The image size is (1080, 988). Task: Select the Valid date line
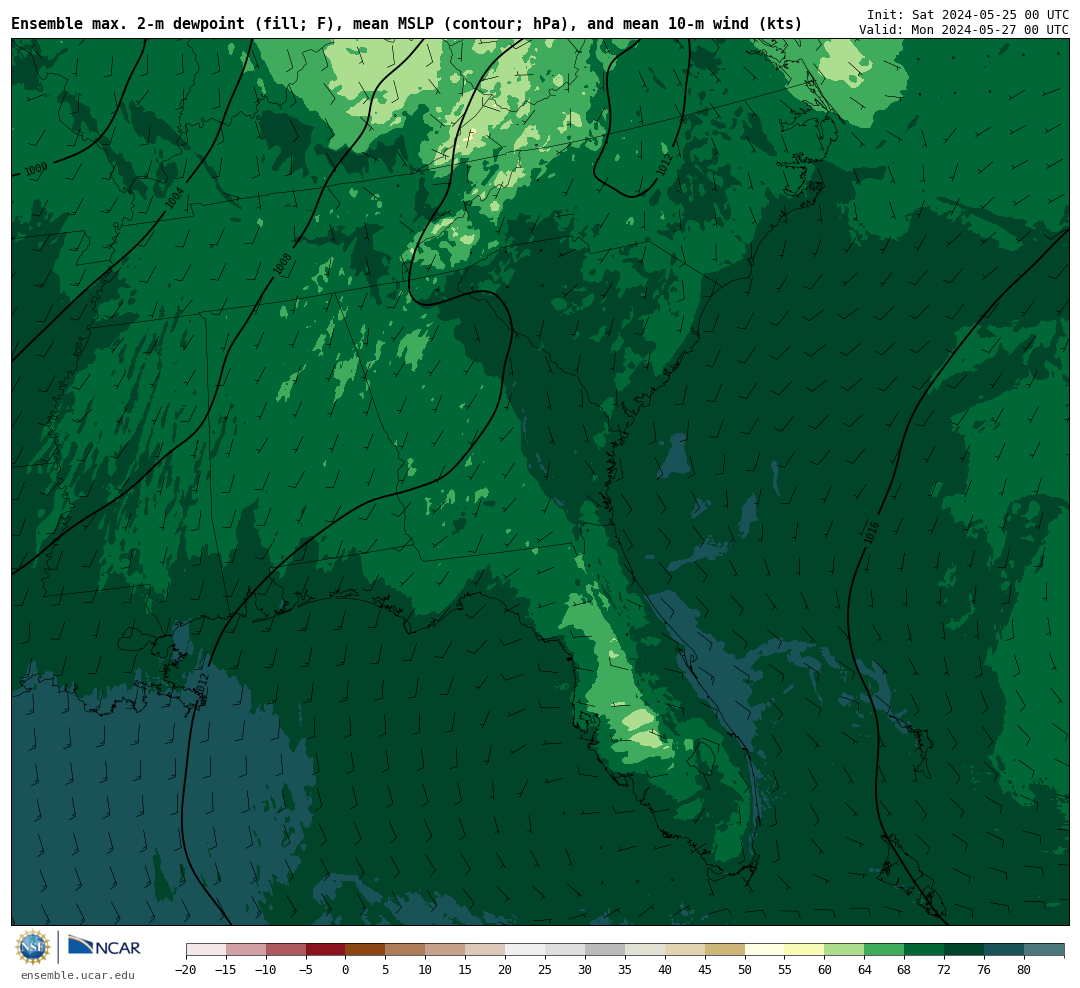pyautogui.click(x=964, y=30)
